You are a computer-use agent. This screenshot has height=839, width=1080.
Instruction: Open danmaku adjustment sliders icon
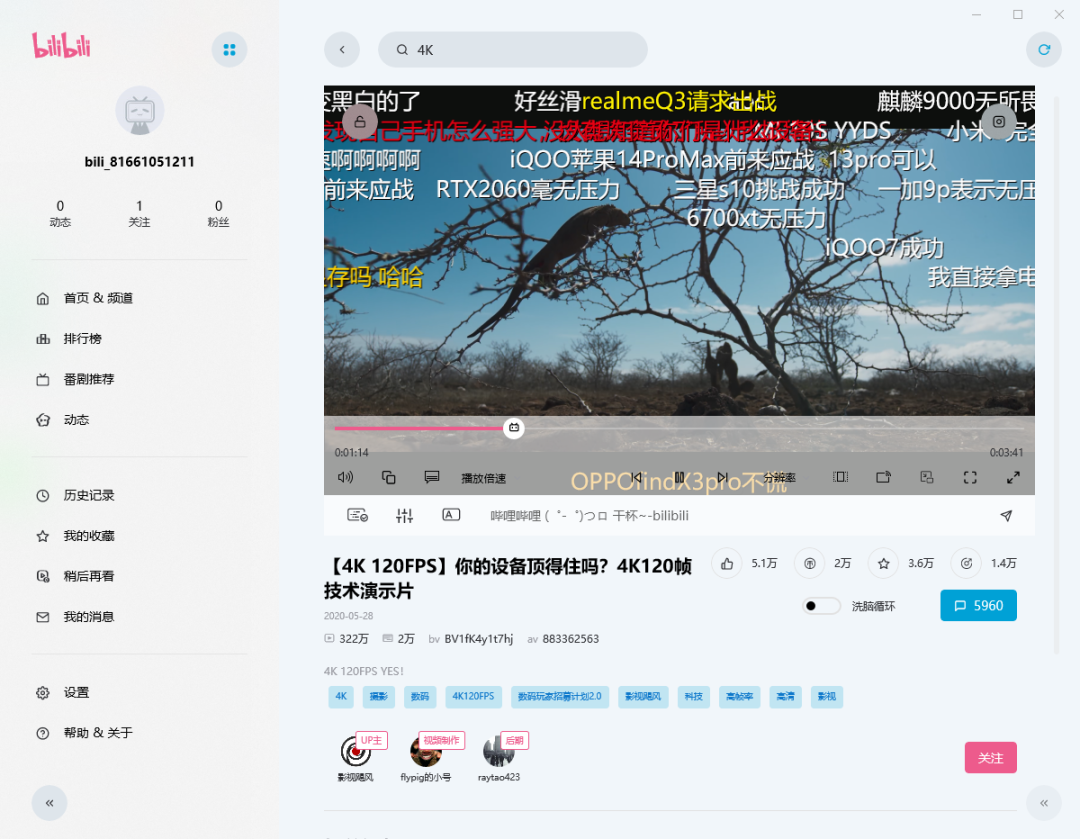[404, 515]
